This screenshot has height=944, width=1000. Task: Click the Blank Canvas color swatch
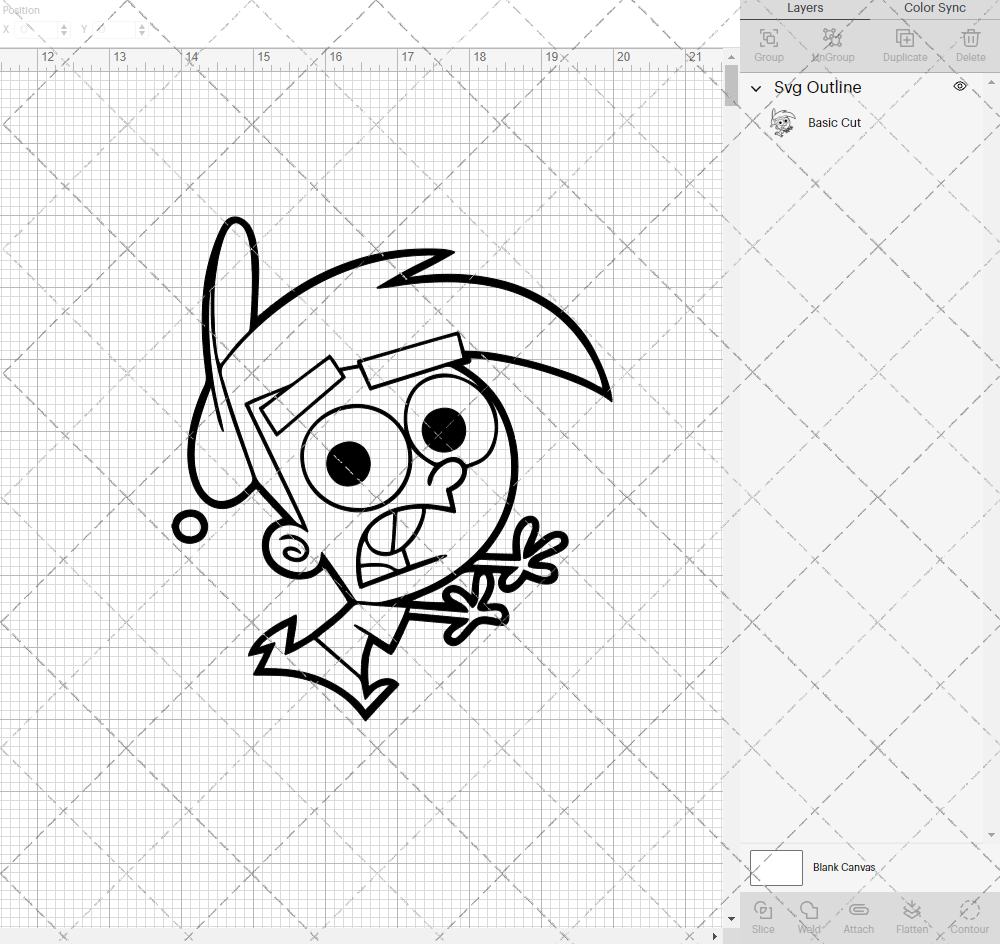[x=776, y=867]
